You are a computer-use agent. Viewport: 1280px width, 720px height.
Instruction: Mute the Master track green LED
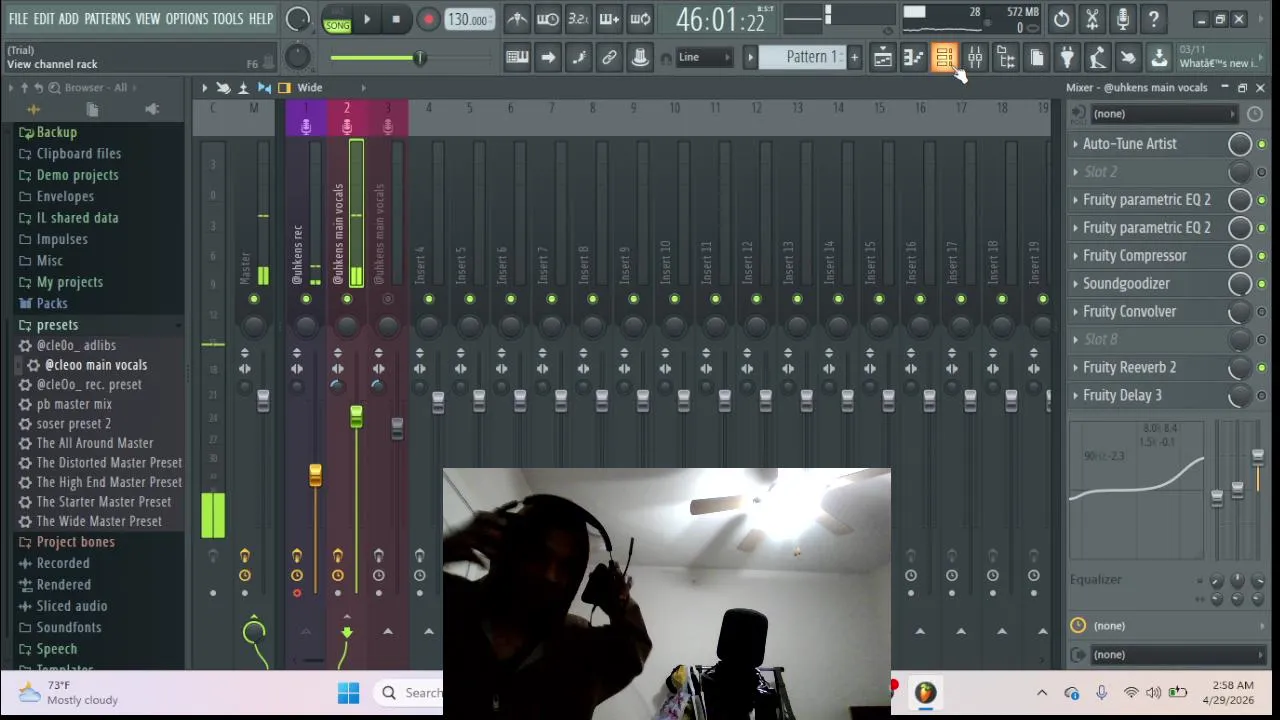coord(254,299)
